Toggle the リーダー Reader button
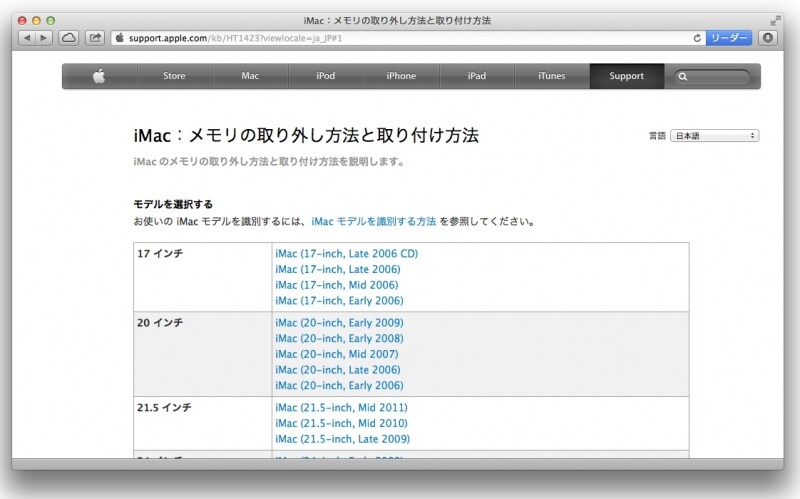 [x=729, y=38]
